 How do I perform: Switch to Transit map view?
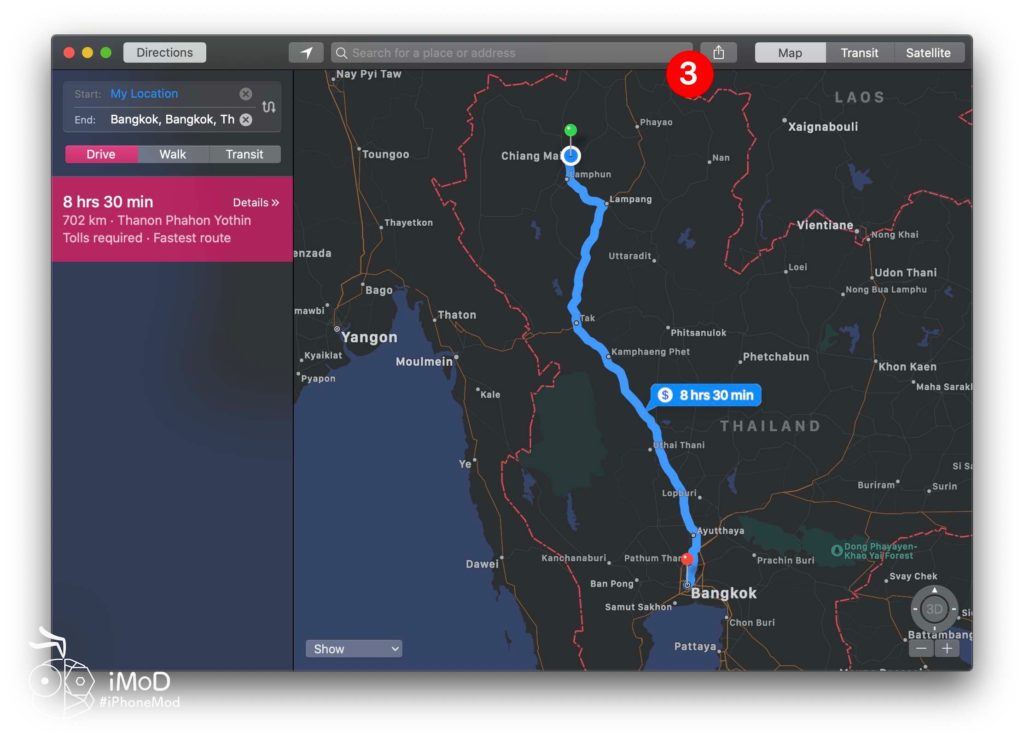(859, 52)
